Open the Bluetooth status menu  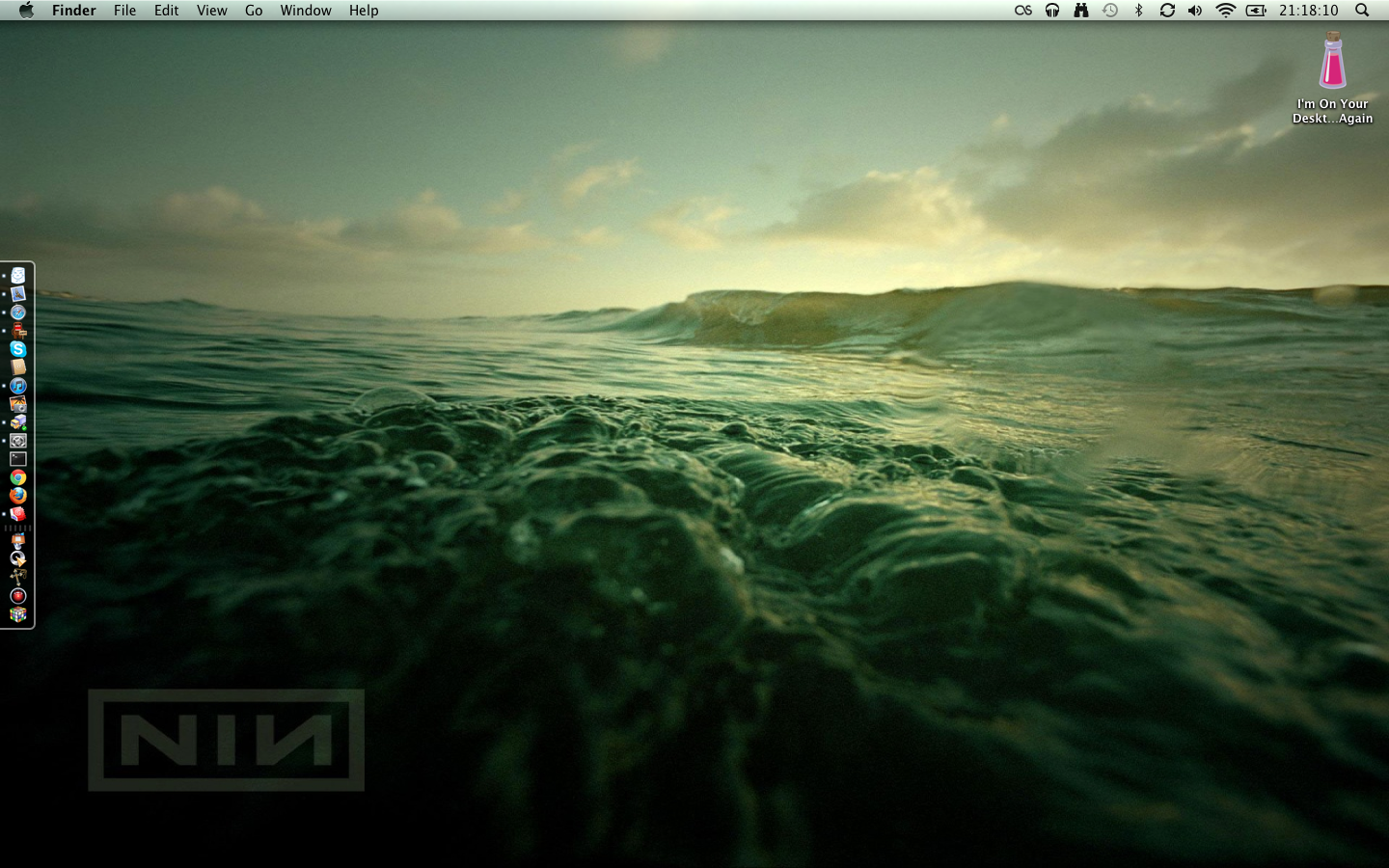click(x=1138, y=11)
